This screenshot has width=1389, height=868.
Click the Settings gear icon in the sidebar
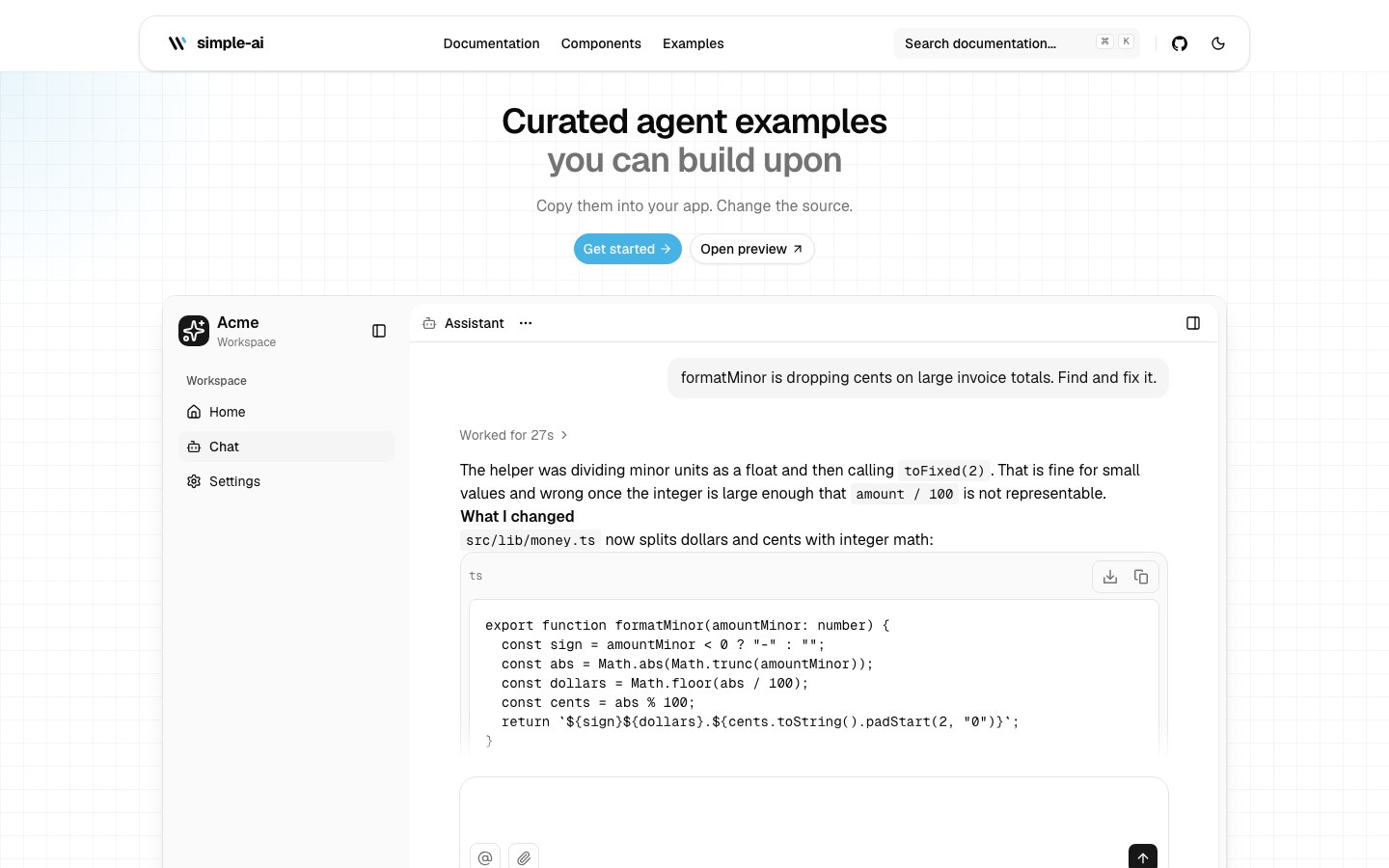click(x=194, y=481)
